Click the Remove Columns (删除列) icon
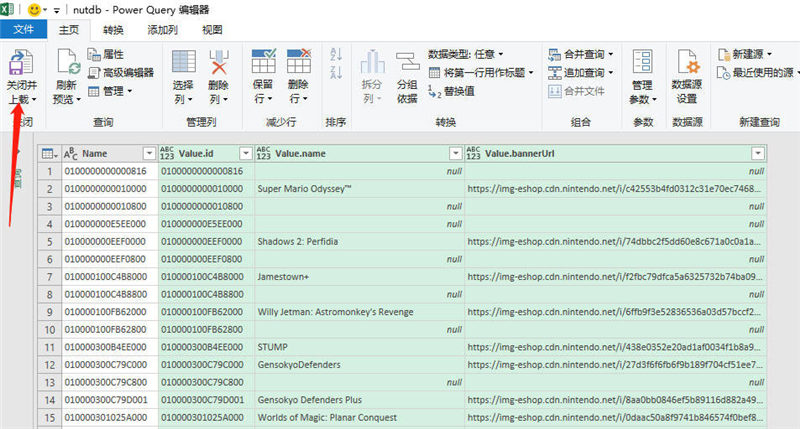The width and height of the screenshot is (800, 429). click(x=219, y=62)
